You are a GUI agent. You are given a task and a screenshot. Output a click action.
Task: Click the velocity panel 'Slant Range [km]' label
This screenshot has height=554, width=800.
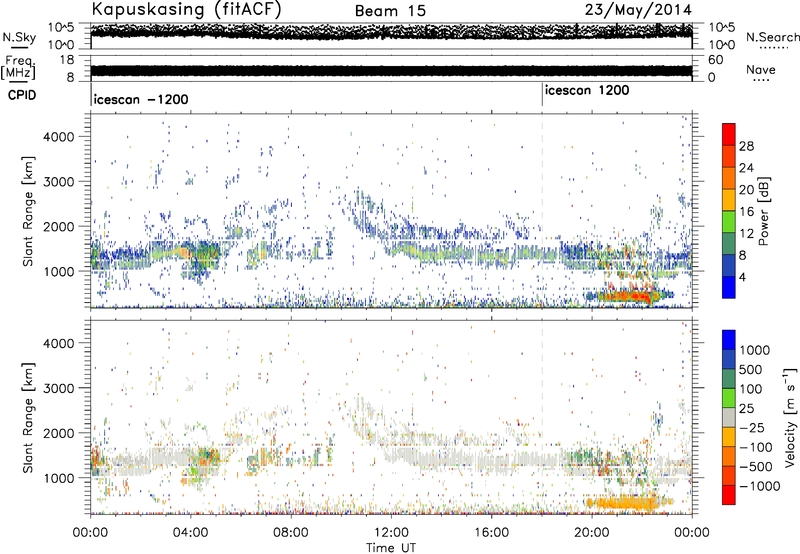coord(28,417)
